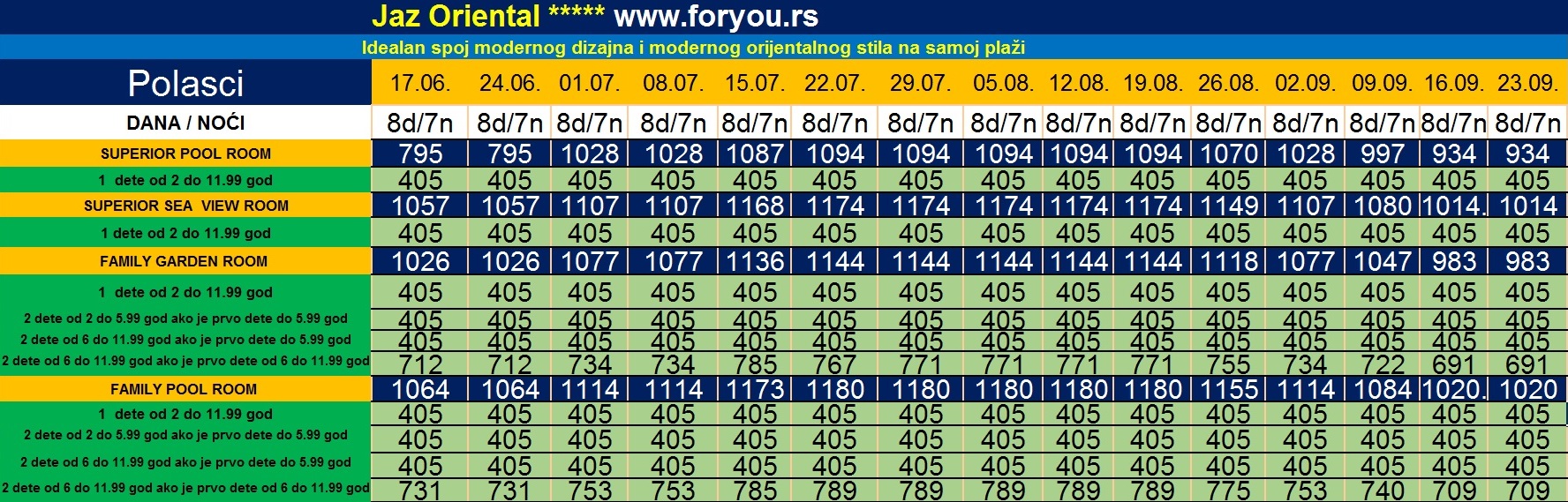
Task: Click 'SUPERIOR POOL ROOM' row label
Action: (185, 154)
